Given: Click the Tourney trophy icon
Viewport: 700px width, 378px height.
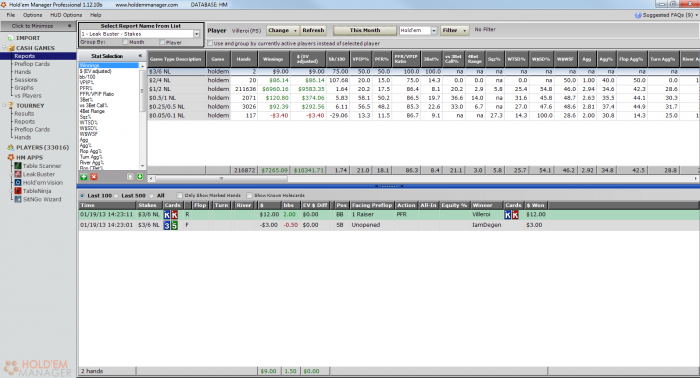Looking at the screenshot, I should click(x=11, y=106).
